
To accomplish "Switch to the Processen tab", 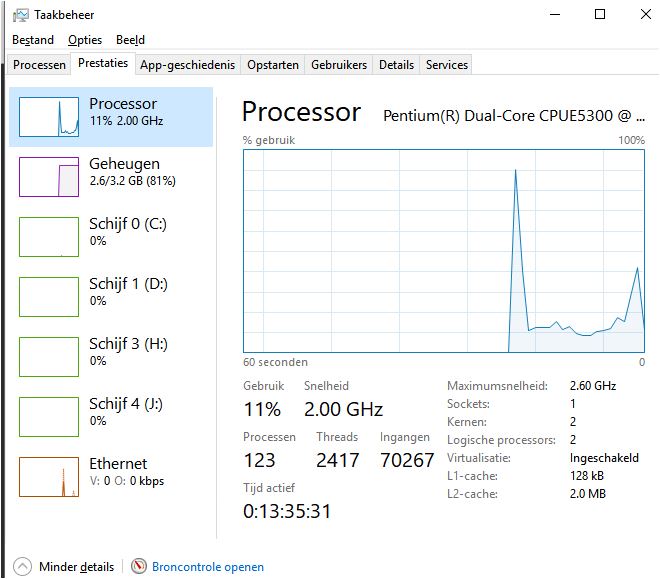I will coord(39,65).
